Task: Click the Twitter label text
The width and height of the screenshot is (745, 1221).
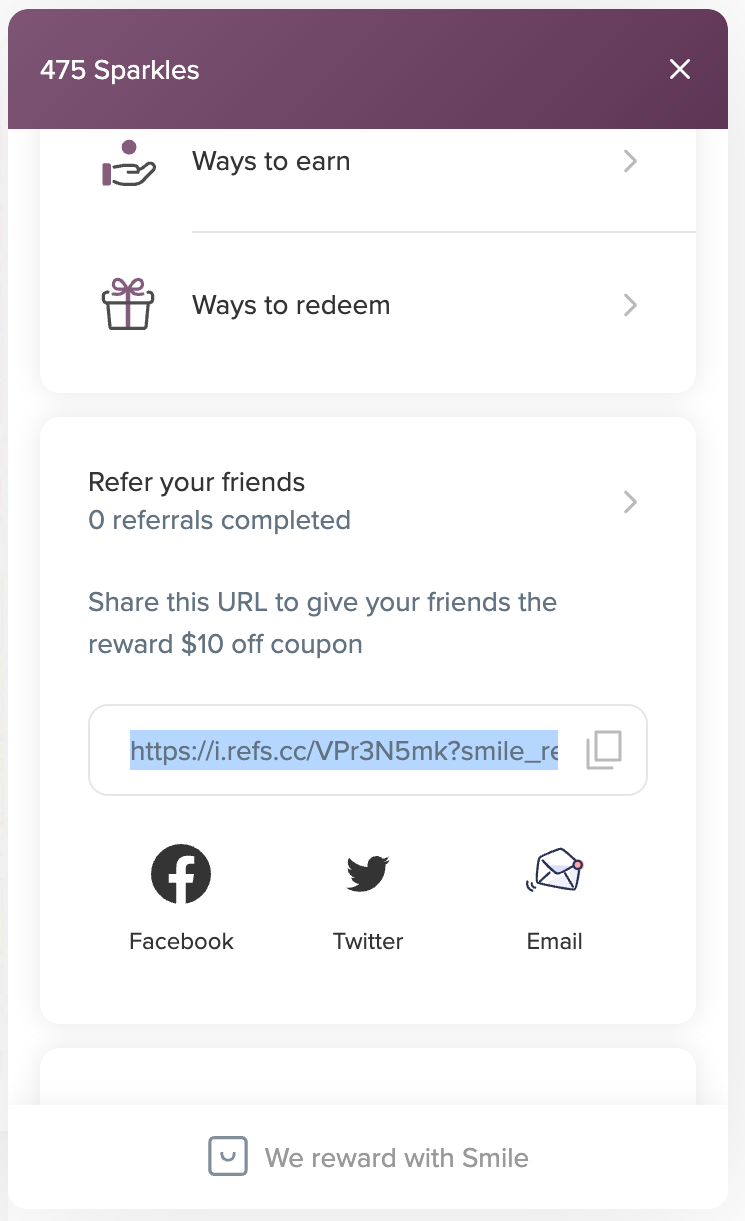Action: coord(368,941)
